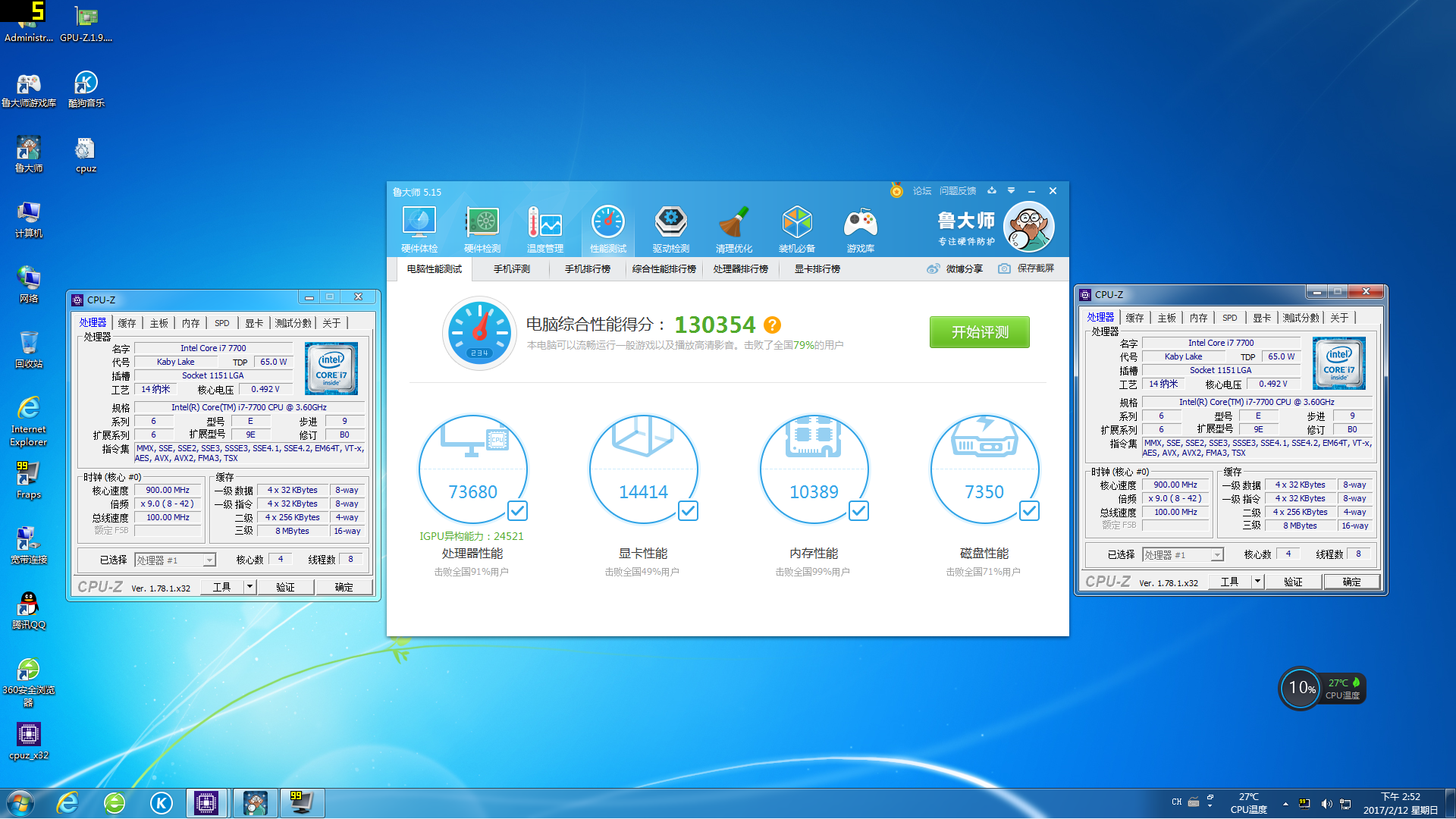Image resolution: width=1456 pixels, height=819 pixels.
Task: Switch to 处理器排行榜 tab
Action: coord(741,269)
